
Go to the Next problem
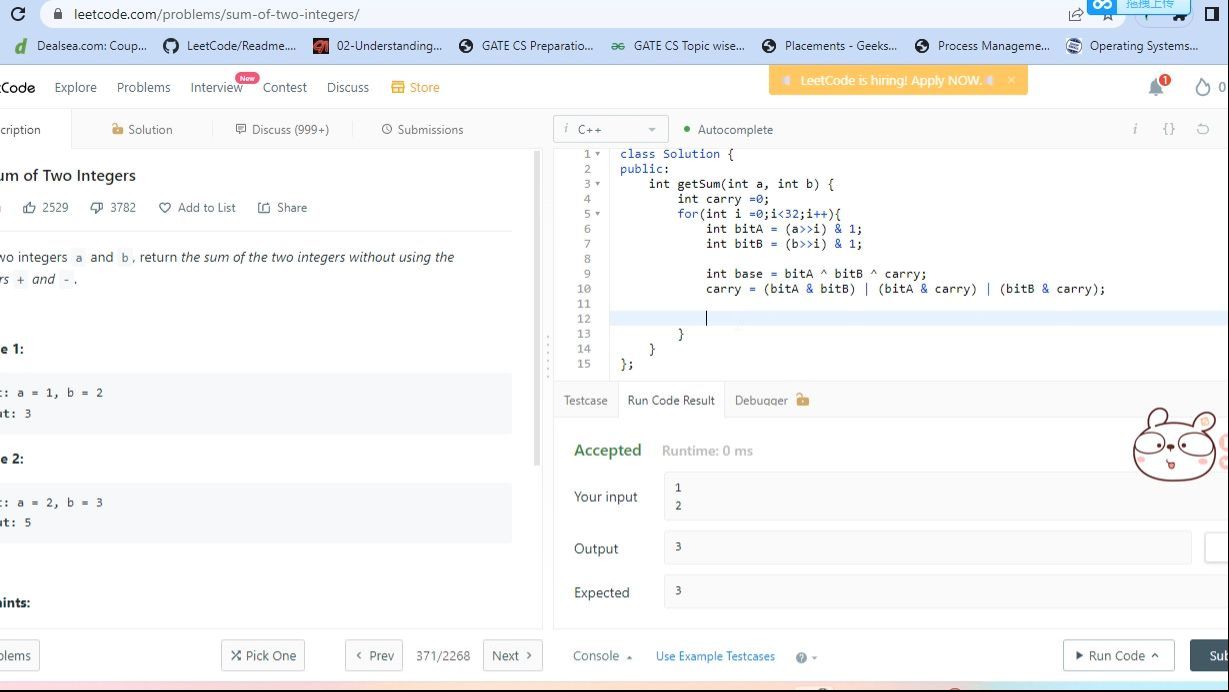click(x=512, y=656)
